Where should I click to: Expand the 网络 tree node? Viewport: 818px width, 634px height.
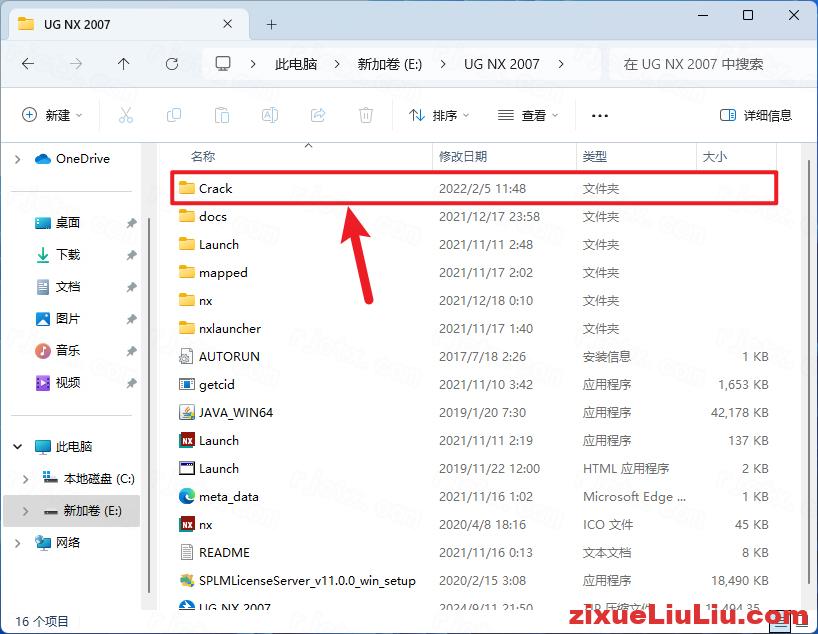(18, 543)
